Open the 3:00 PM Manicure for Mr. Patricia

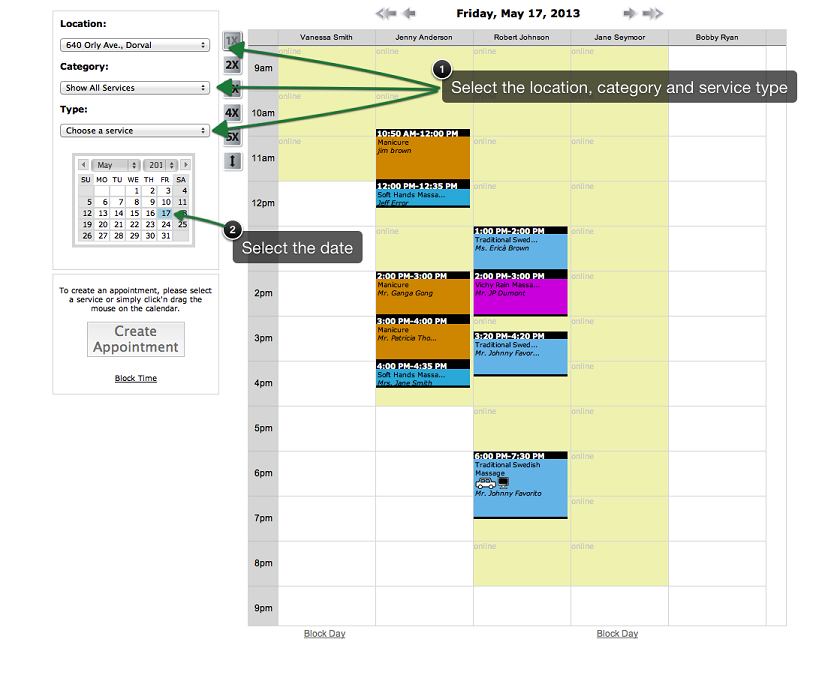(423, 338)
